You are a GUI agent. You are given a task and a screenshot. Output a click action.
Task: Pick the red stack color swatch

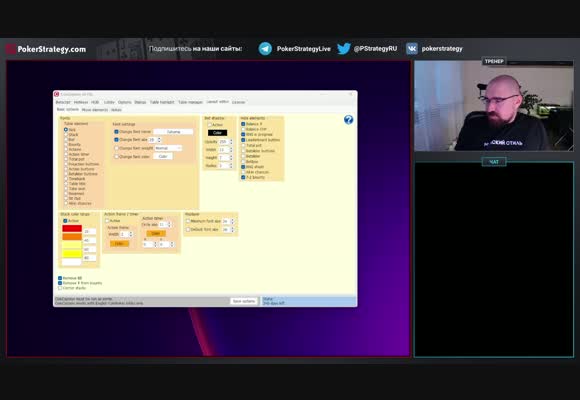point(72,228)
